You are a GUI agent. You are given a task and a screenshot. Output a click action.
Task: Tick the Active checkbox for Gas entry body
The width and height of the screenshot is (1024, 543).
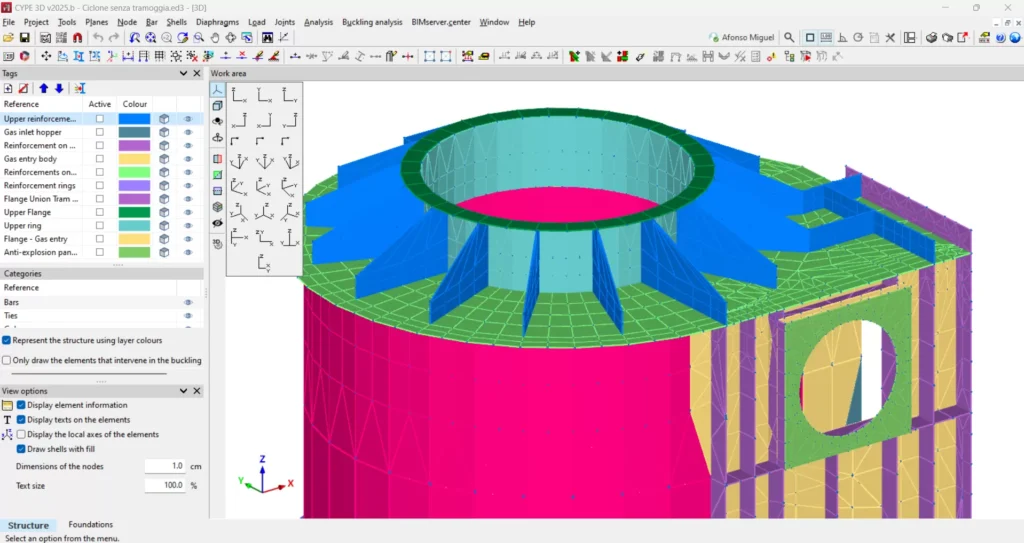point(100,159)
